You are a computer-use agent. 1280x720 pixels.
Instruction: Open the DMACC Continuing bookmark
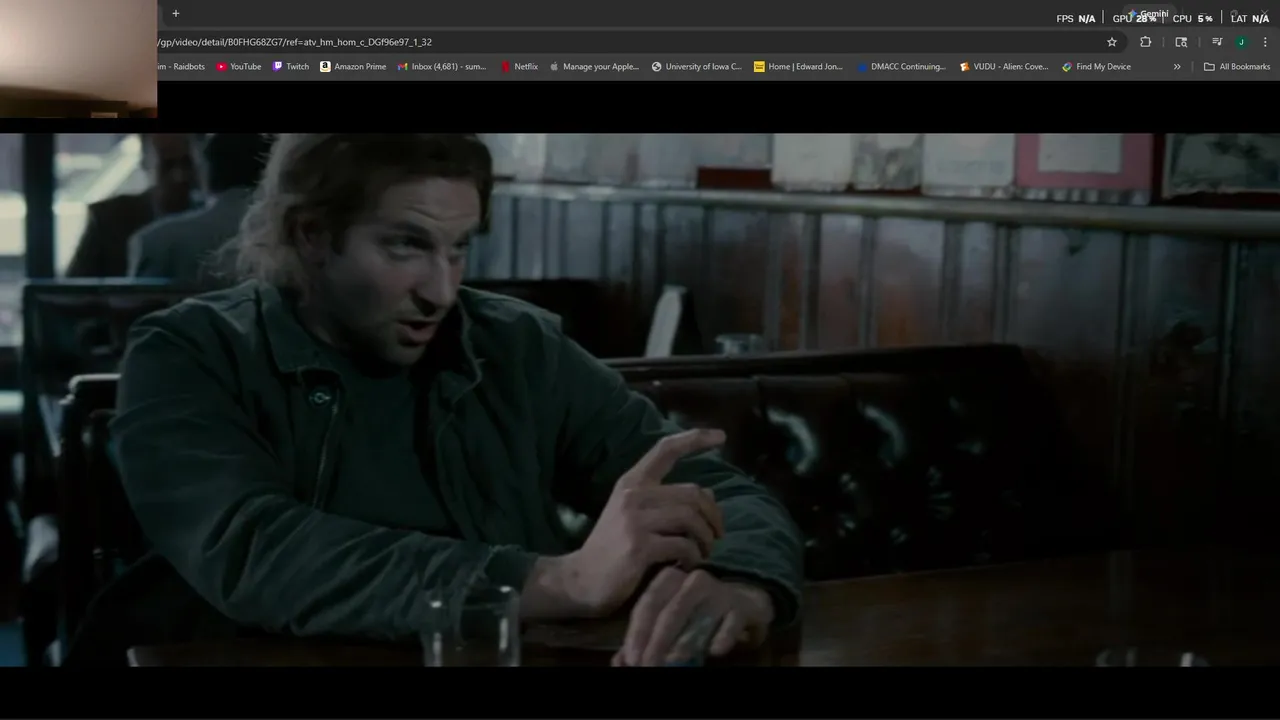click(900, 67)
